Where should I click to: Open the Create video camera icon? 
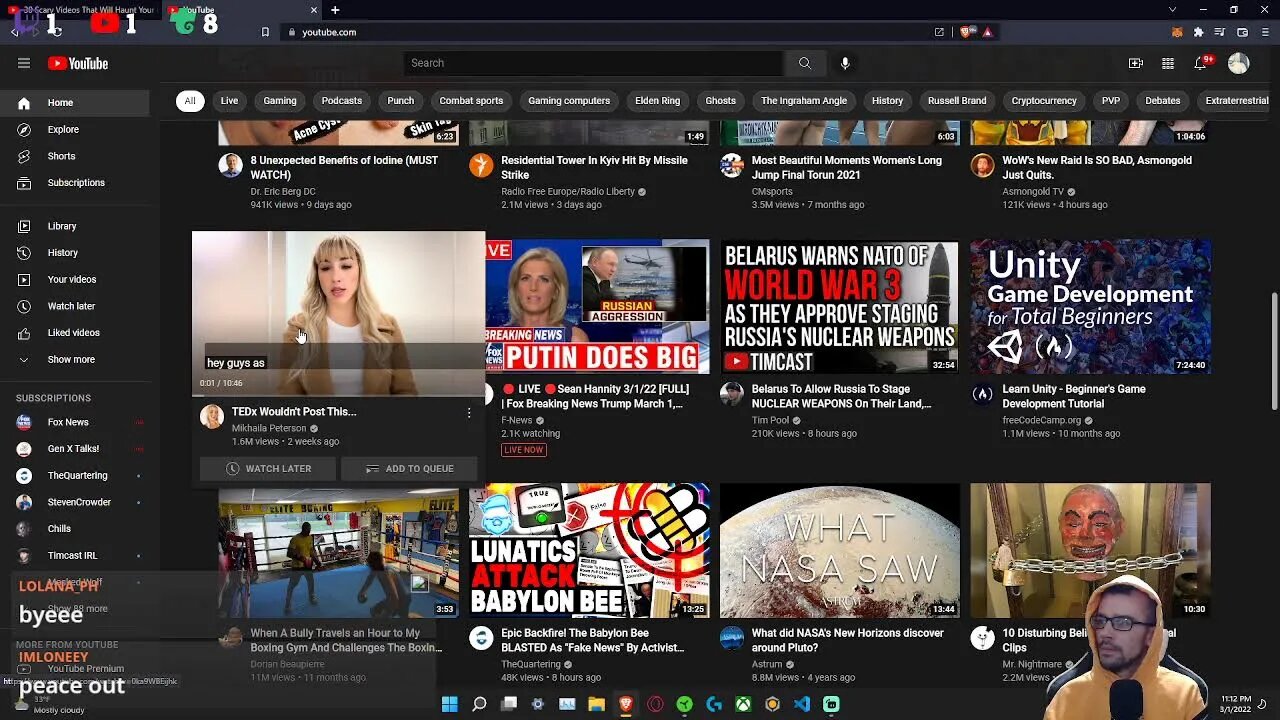[x=1135, y=63]
